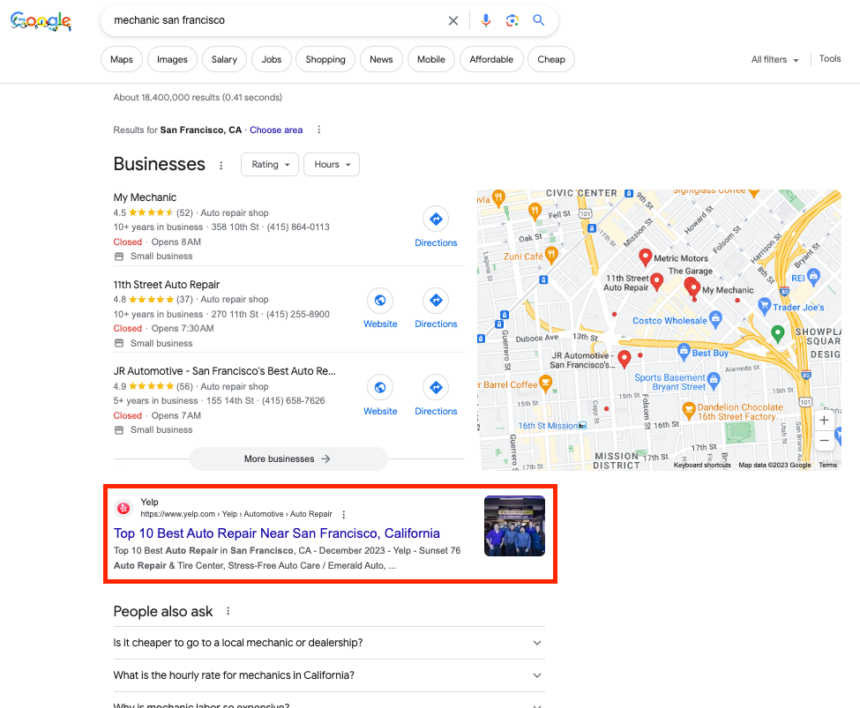The width and height of the screenshot is (860, 708).
Task: Open 11th Street Auto Repair business listing
Action: coord(167,285)
